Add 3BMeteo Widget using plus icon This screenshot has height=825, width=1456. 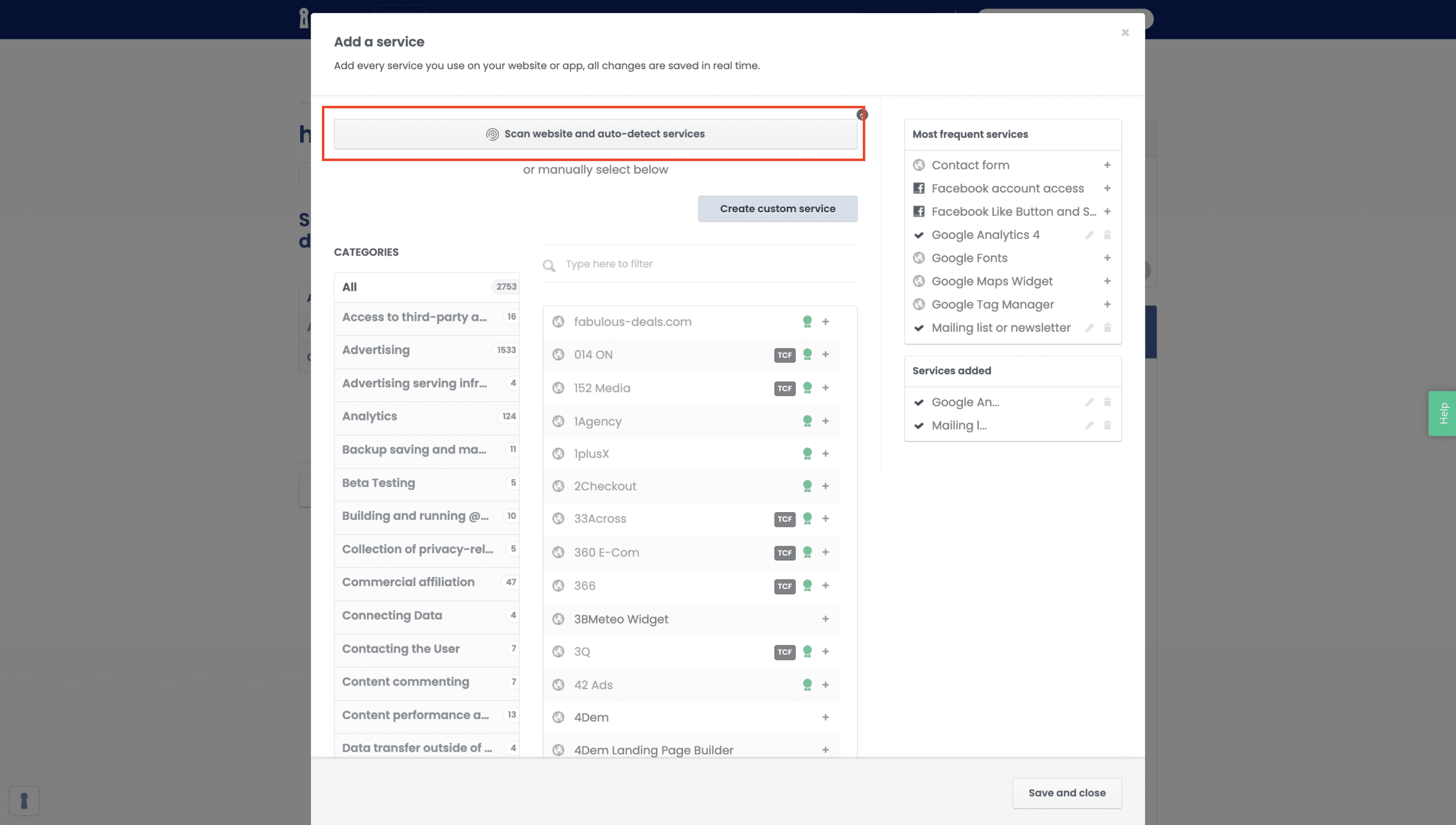click(x=825, y=619)
